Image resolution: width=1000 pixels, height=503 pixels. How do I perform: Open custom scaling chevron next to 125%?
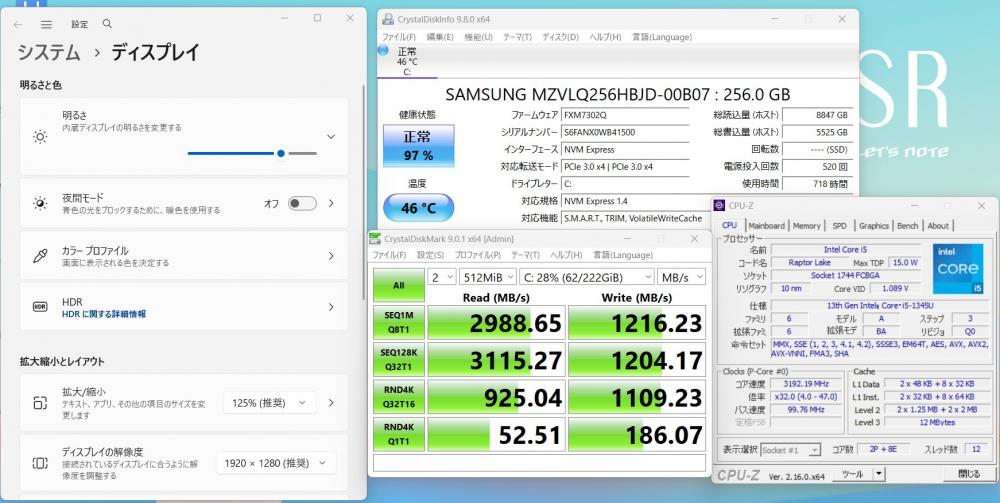[x=331, y=403]
